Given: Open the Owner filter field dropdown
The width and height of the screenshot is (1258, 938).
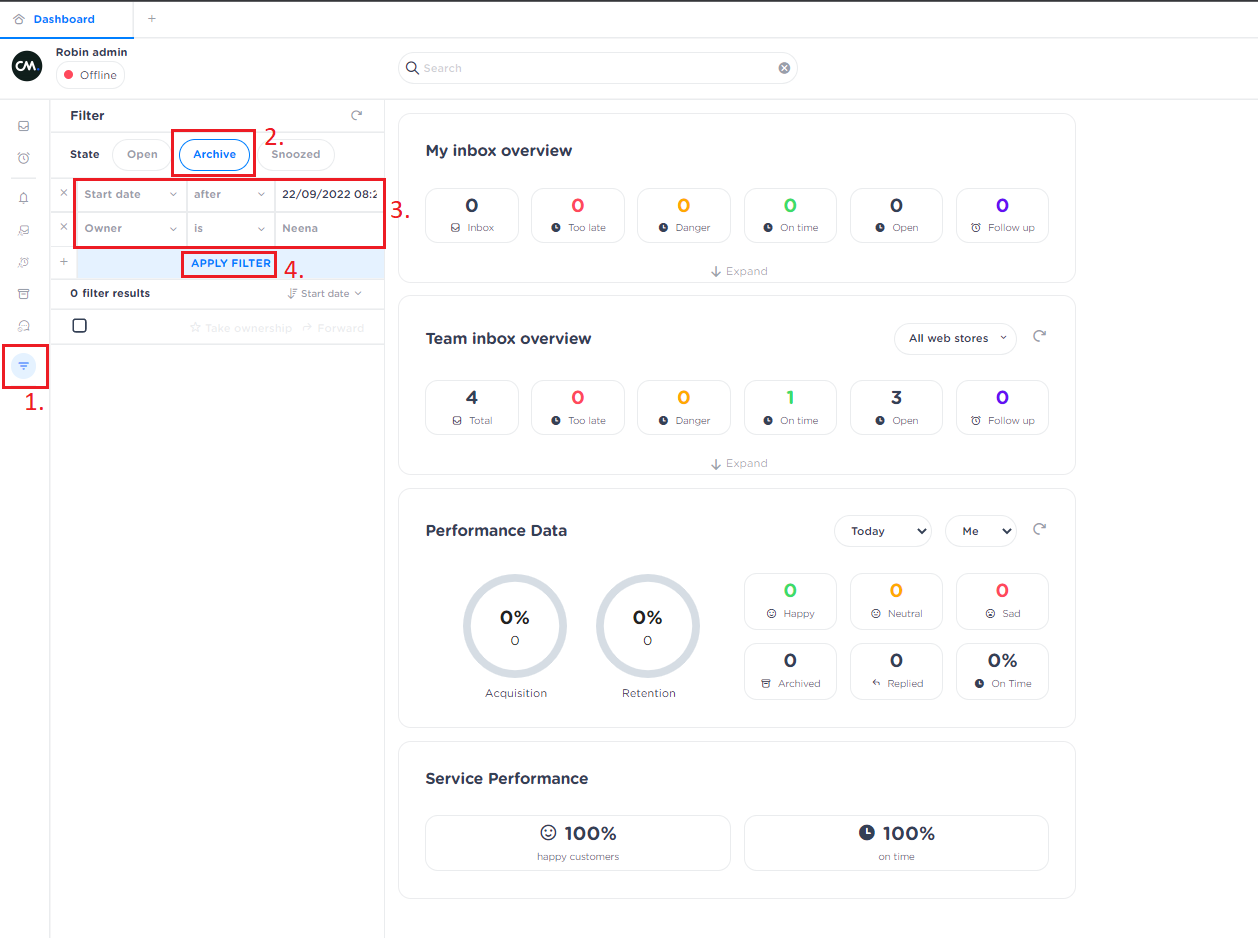Looking at the screenshot, I should tap(130, 228).
